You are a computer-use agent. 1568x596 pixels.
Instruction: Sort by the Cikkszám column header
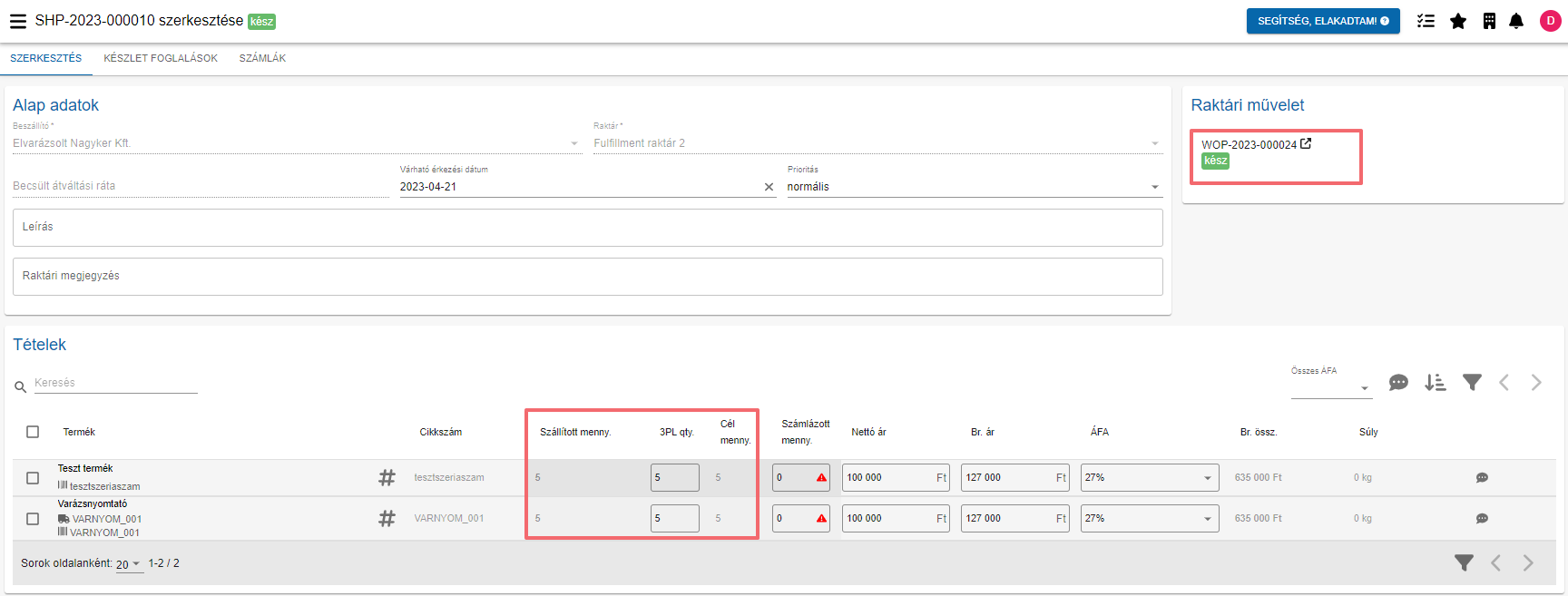[x=441, y=432]
